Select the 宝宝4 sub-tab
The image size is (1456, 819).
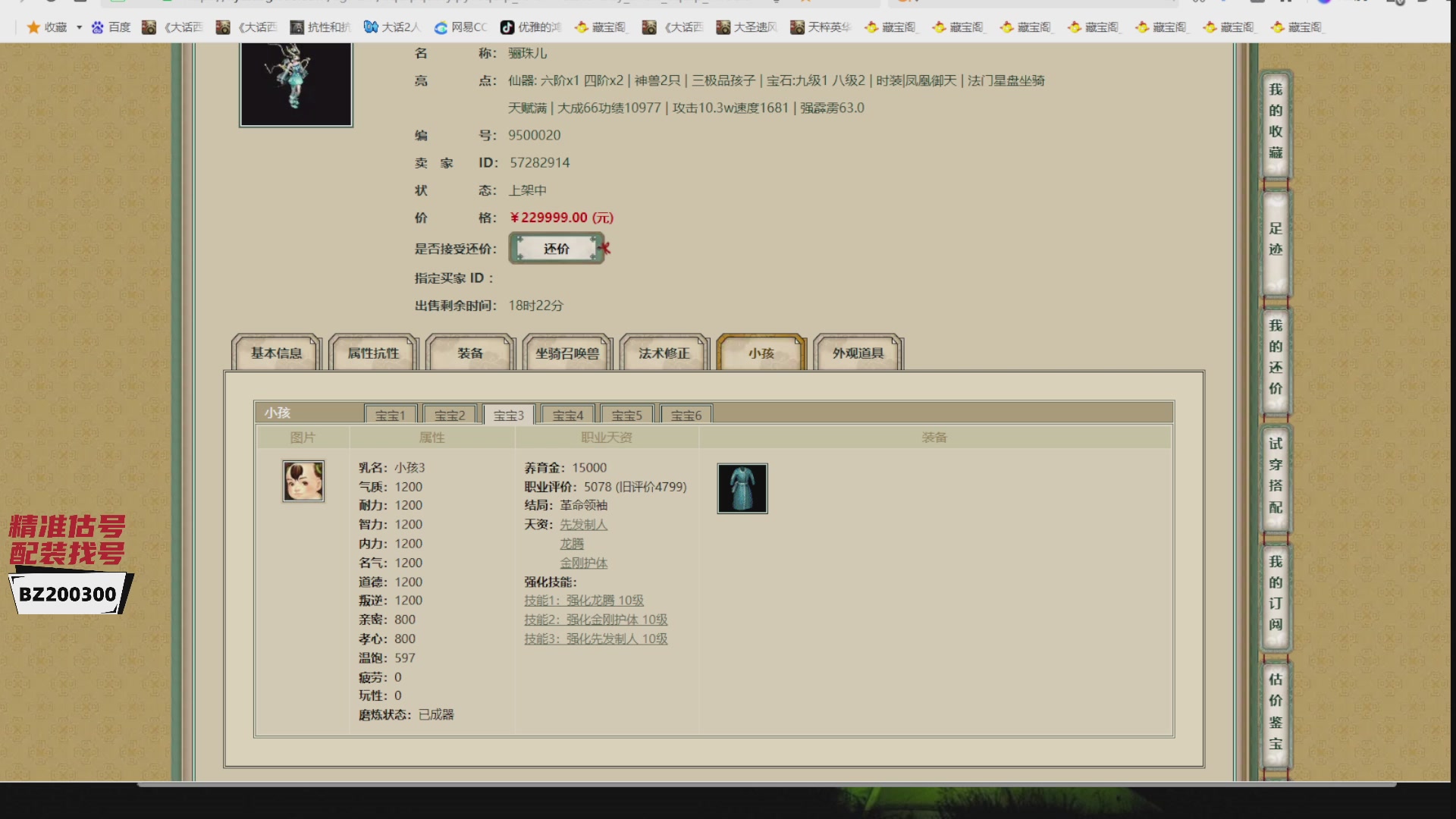pyautogui.click(x=568, y=415)
